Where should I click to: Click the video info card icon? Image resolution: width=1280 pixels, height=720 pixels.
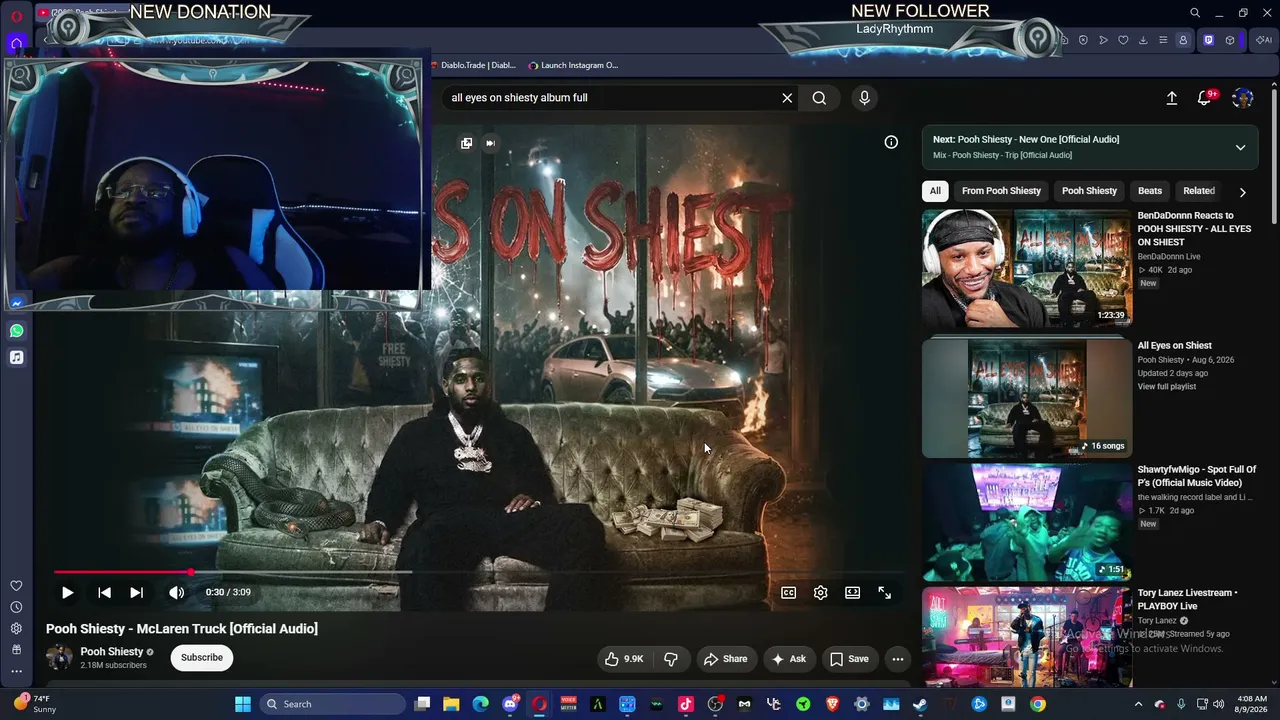pos(891,142)
